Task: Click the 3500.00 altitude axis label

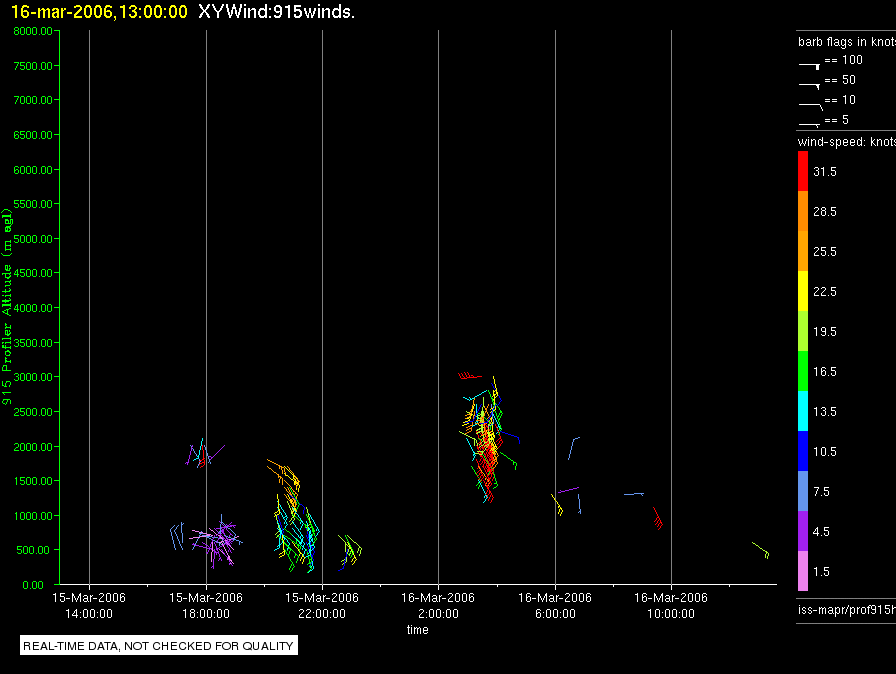Action: click(x=33, y=343)
